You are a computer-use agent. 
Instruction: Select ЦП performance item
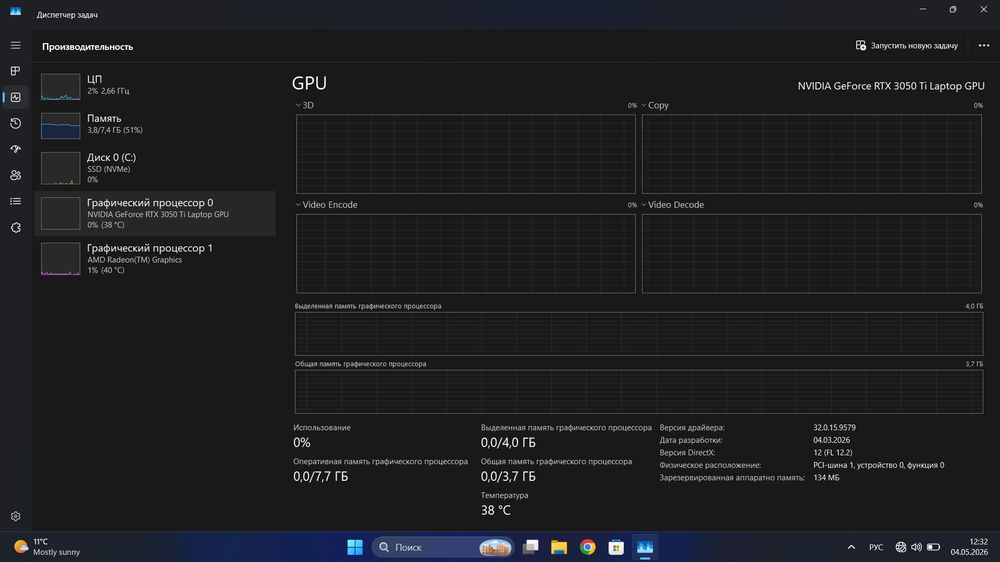coord(155,85)
